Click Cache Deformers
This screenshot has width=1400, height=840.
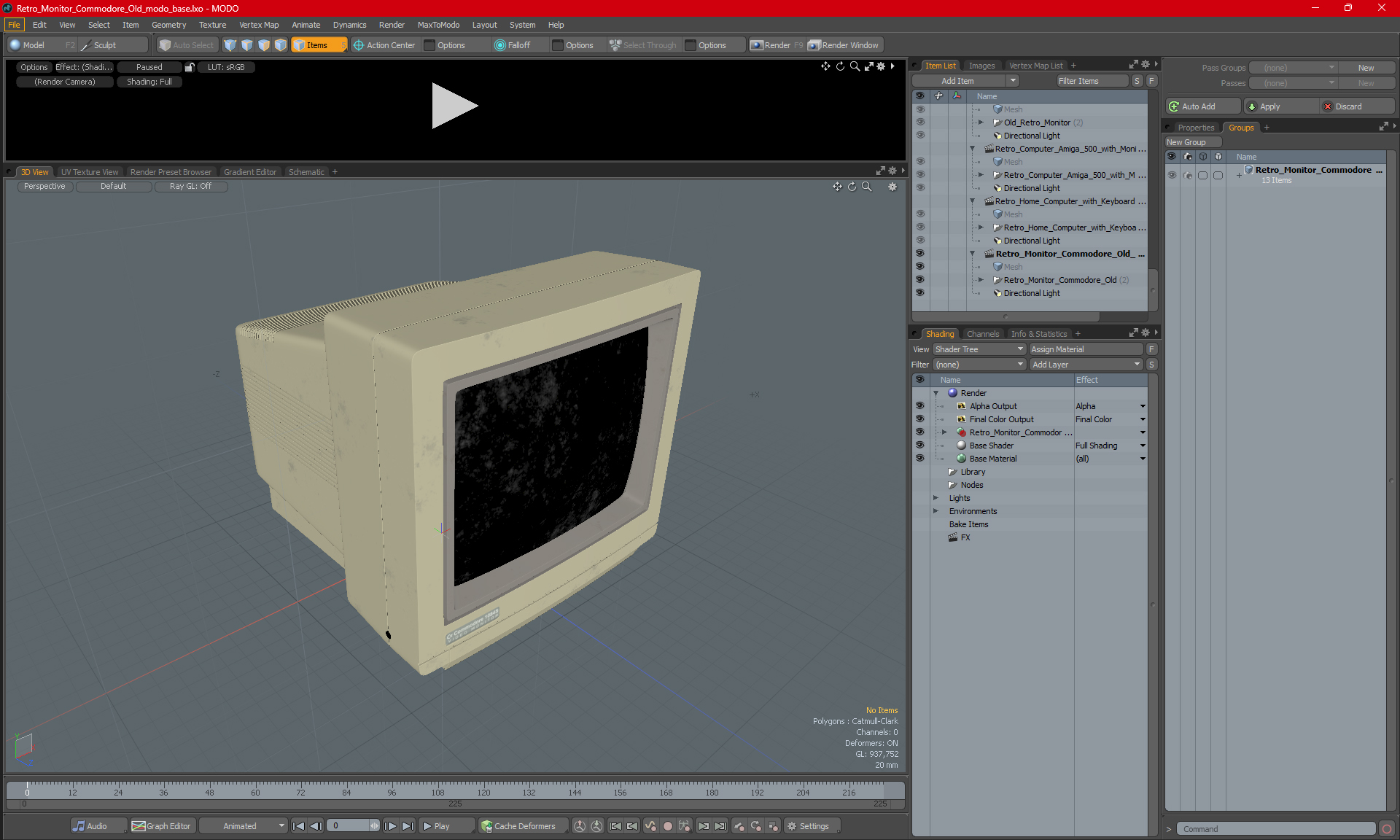tap(523, 826)
